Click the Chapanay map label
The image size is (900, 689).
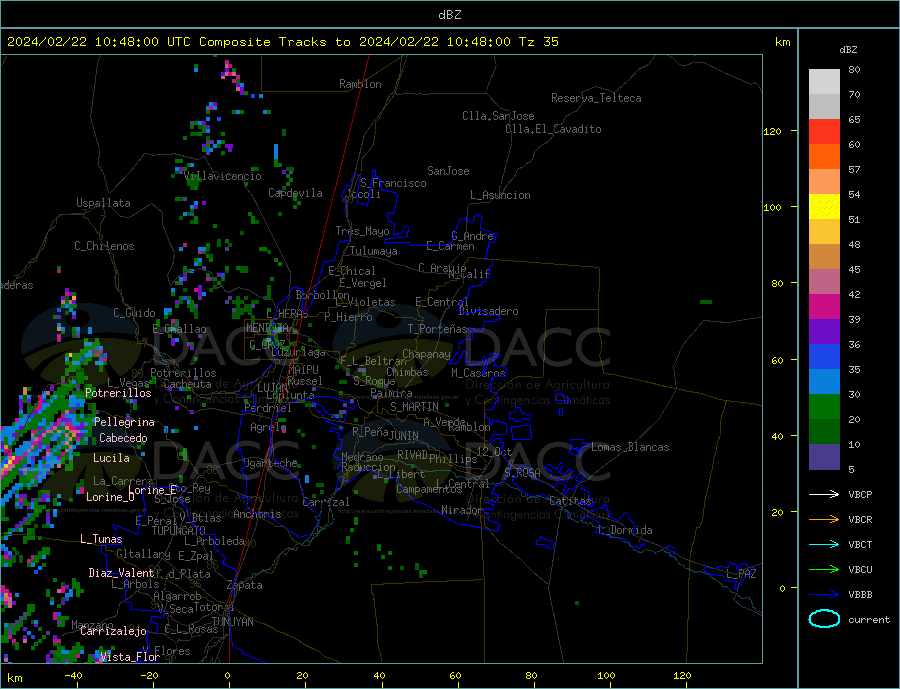(x=426, y=354)
